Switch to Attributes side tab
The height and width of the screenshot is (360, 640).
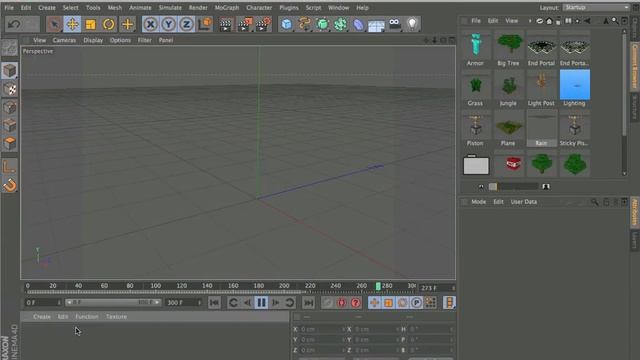click(x=635, y=212)
